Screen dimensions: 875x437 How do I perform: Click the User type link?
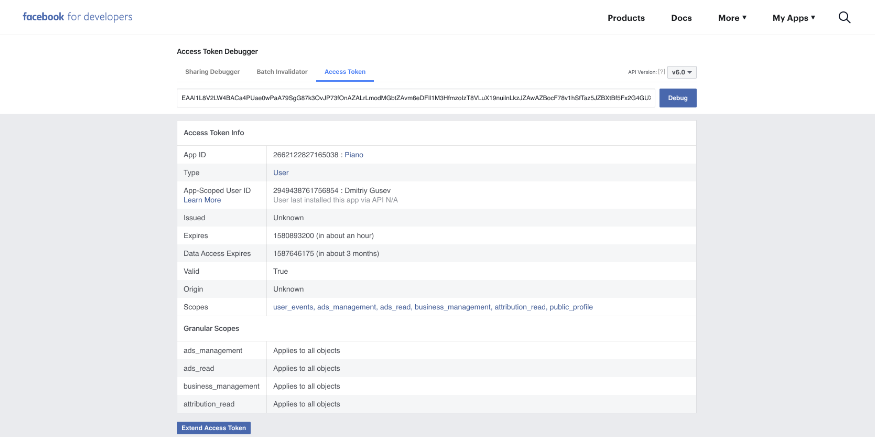pyautogui.click(x=281, y=172)
